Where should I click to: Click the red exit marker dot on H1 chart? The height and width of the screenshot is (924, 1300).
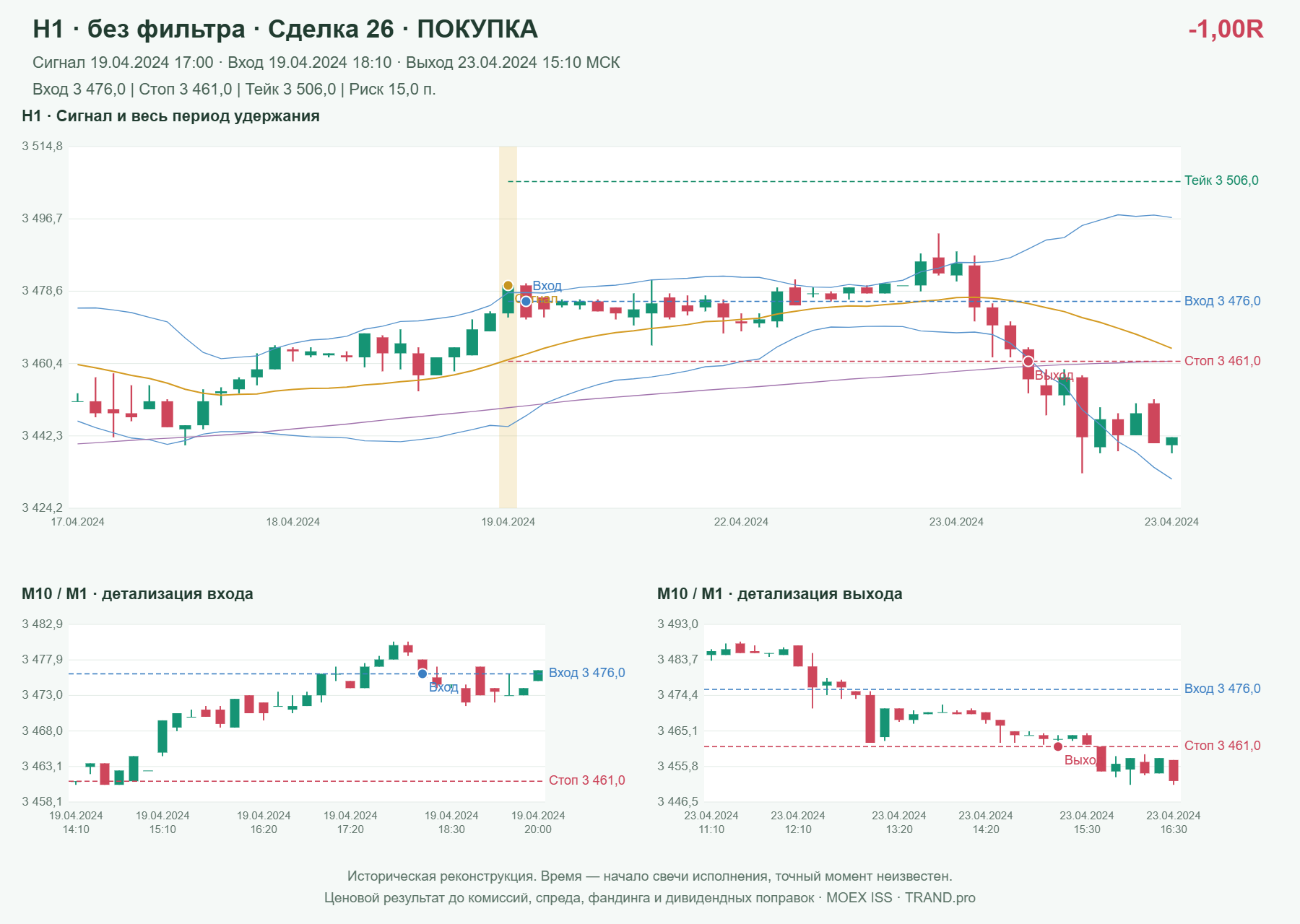click(x=1028, y=361)
